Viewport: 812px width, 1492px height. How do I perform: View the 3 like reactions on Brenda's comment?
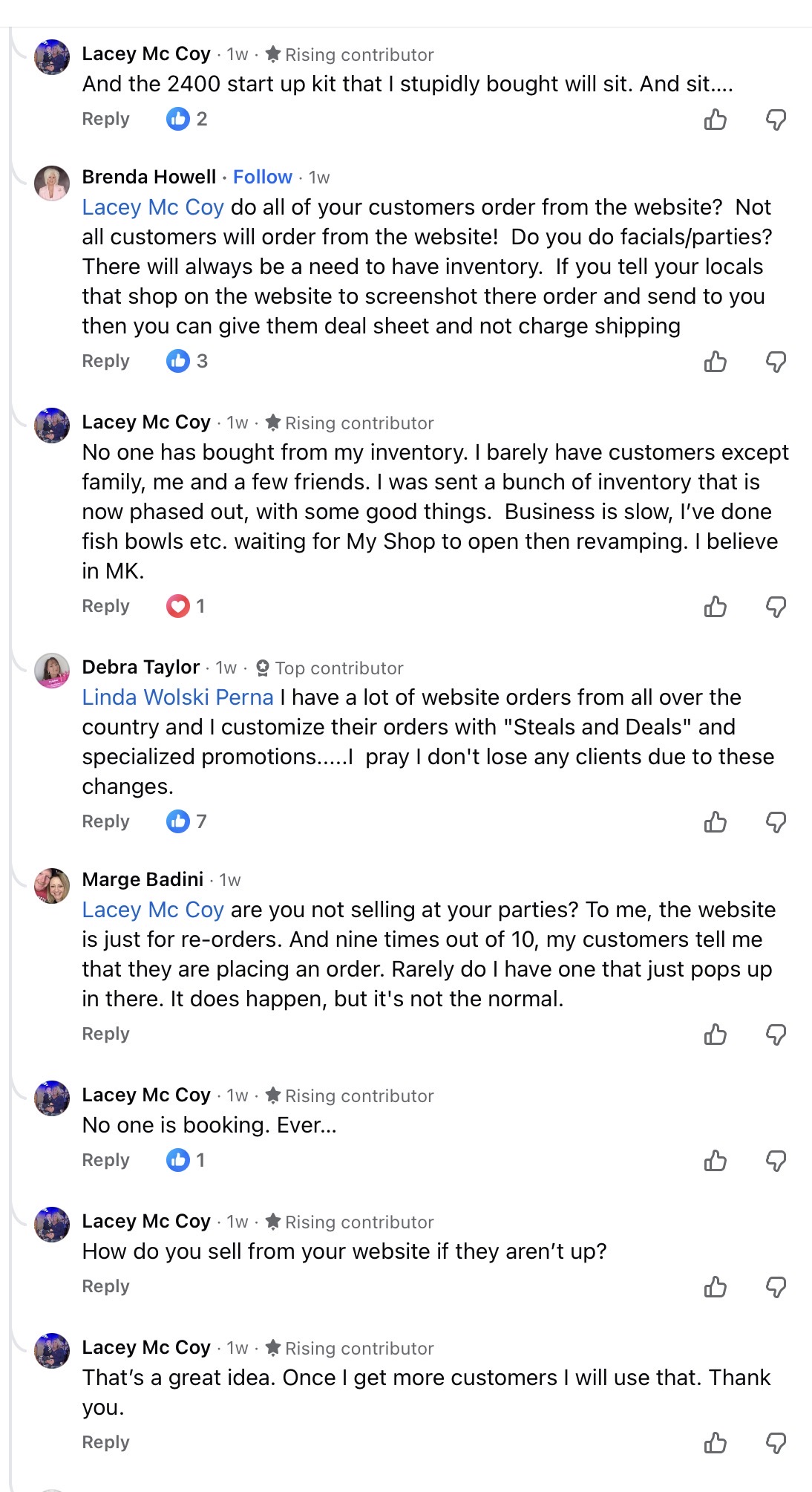tap(187, 361)
